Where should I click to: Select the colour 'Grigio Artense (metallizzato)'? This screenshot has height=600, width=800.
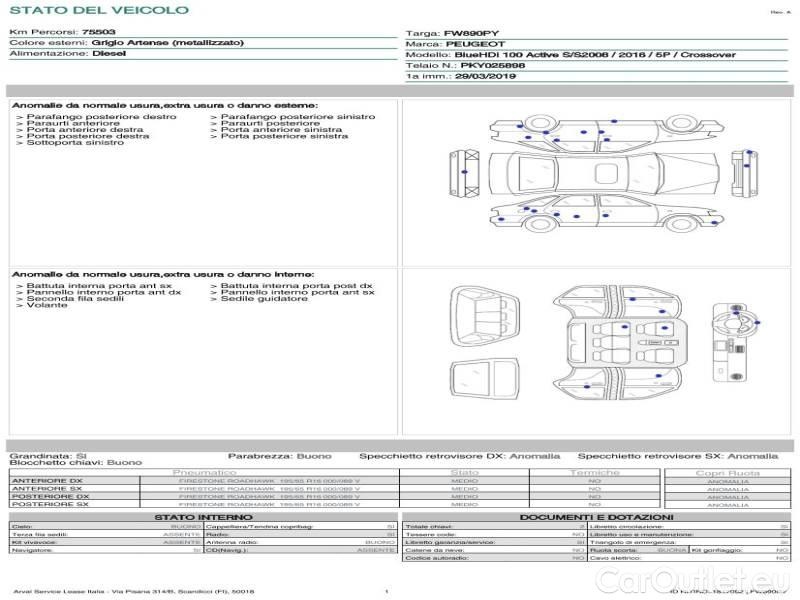pyautogui.click(x=167, y=42)
